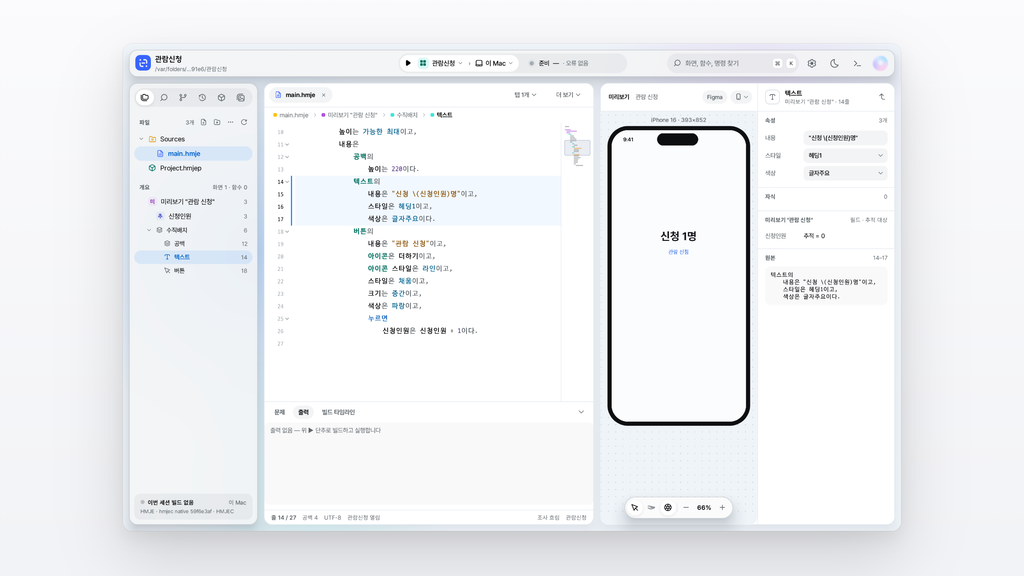Click the Figma button
This screenshot has height=576, width=1024.
click(714, 97)
